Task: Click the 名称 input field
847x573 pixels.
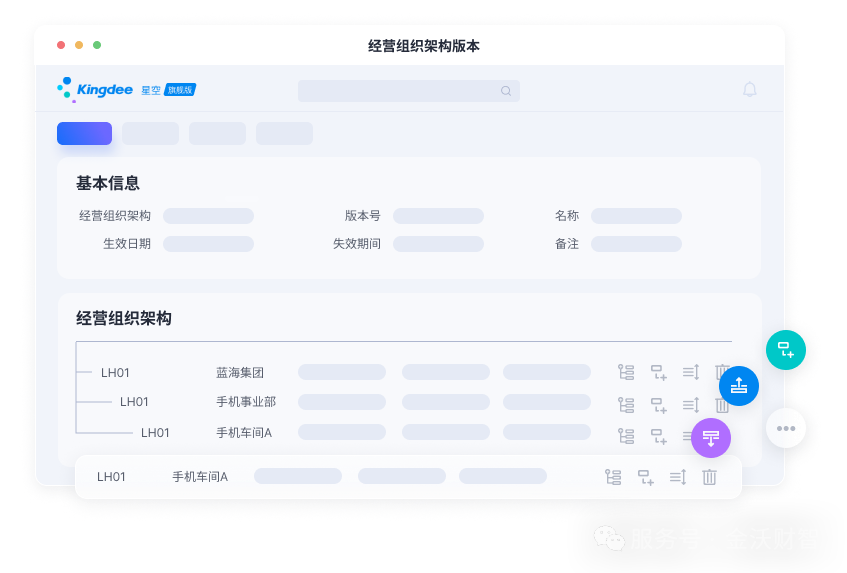Action: point(636,216)
